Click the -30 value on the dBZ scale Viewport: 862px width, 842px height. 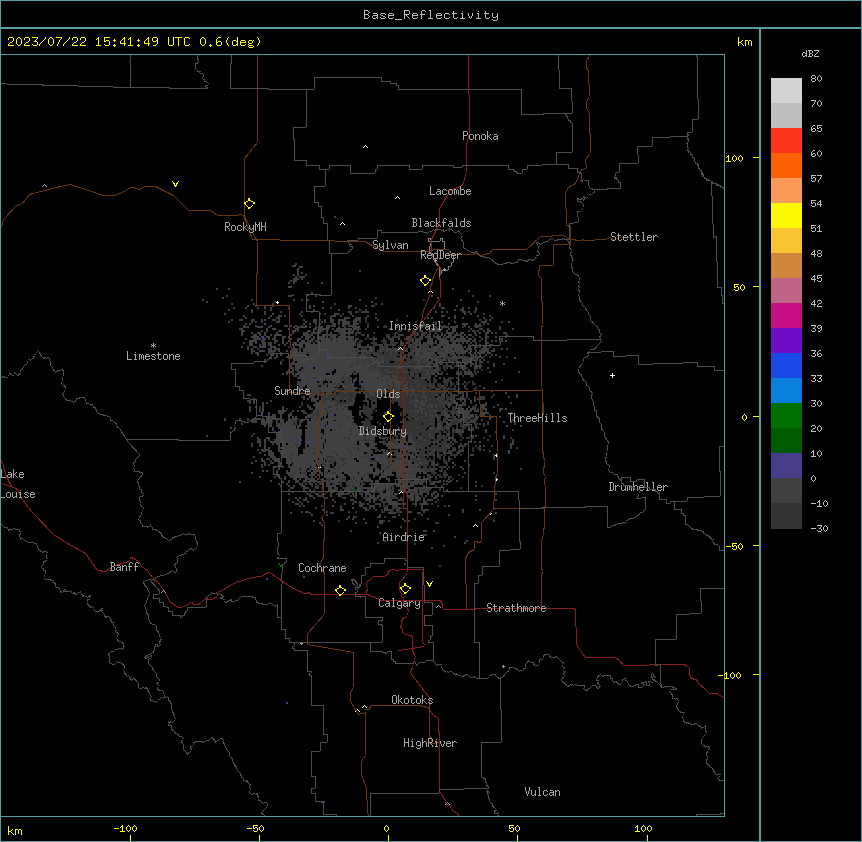tap(819, 528)
